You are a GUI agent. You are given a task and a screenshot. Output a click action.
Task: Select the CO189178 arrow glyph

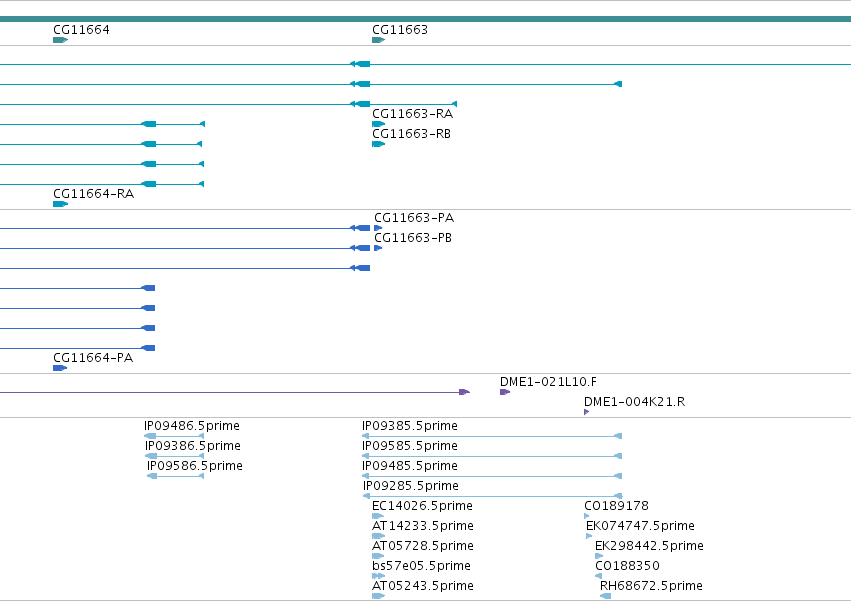pyautogui.click(x=587, y=516)
